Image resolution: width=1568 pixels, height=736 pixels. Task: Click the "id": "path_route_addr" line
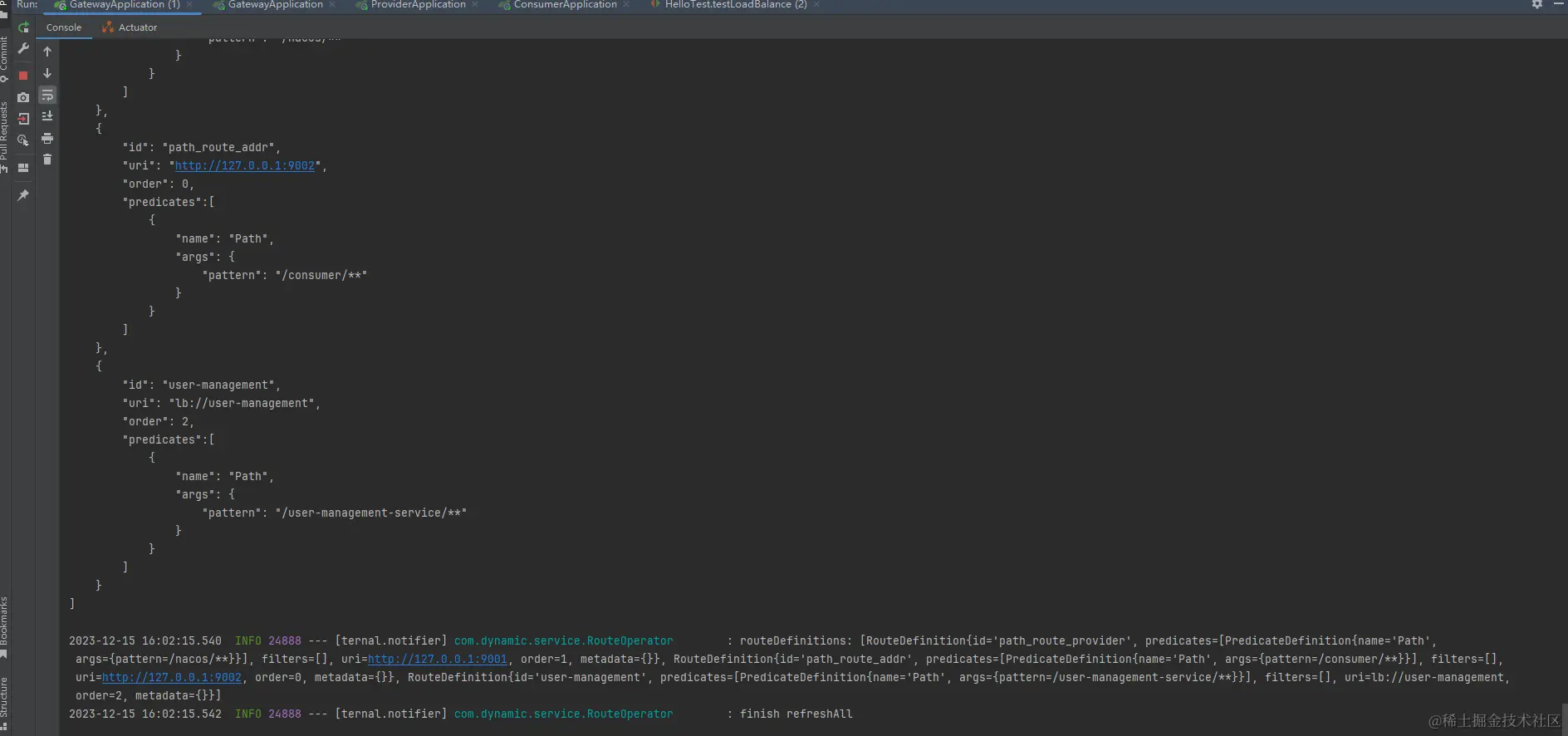202,147
